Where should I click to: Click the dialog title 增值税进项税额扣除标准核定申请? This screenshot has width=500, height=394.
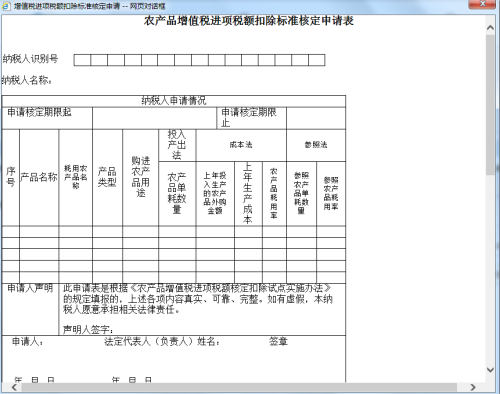pos(89,6)
